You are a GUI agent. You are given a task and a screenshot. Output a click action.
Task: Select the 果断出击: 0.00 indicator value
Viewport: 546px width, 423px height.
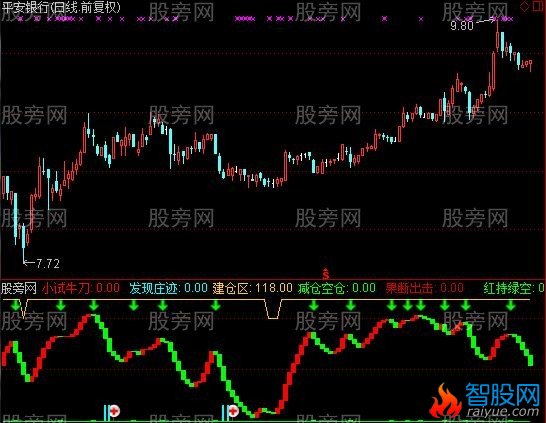[424, 288]
